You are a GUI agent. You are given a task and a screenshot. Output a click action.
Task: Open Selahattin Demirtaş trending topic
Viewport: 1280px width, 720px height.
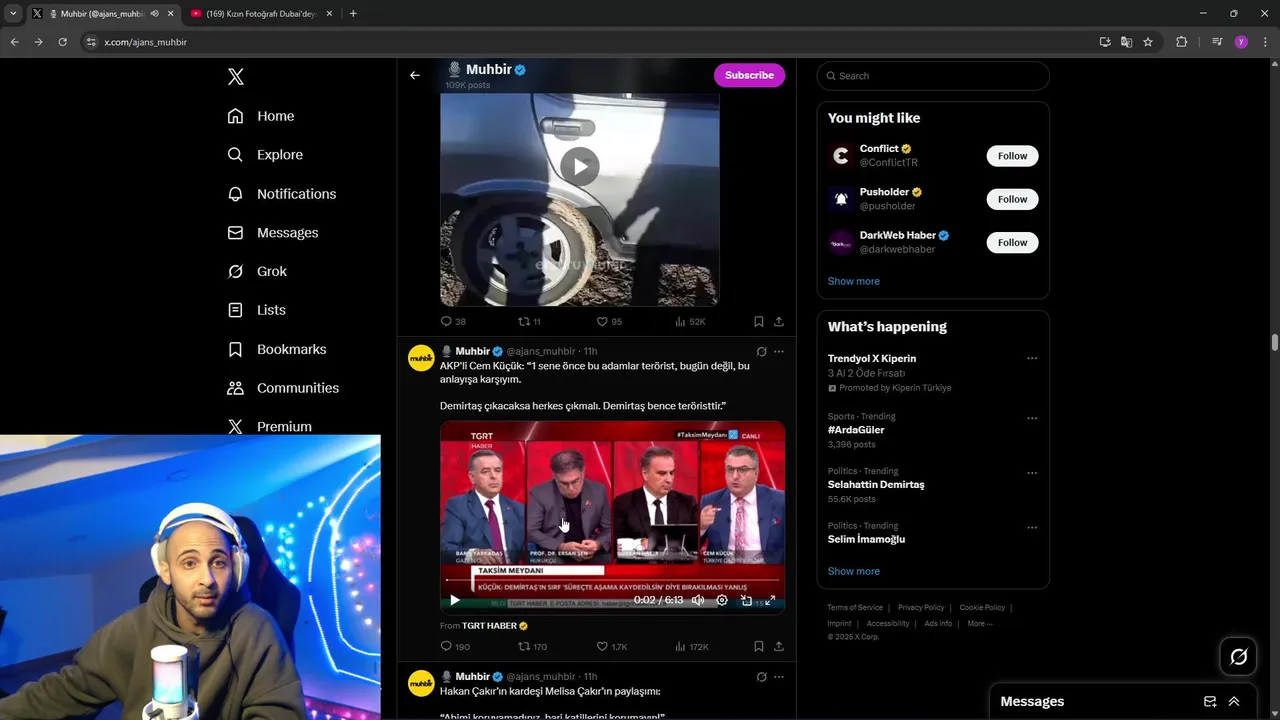click(x=876, y=485)
